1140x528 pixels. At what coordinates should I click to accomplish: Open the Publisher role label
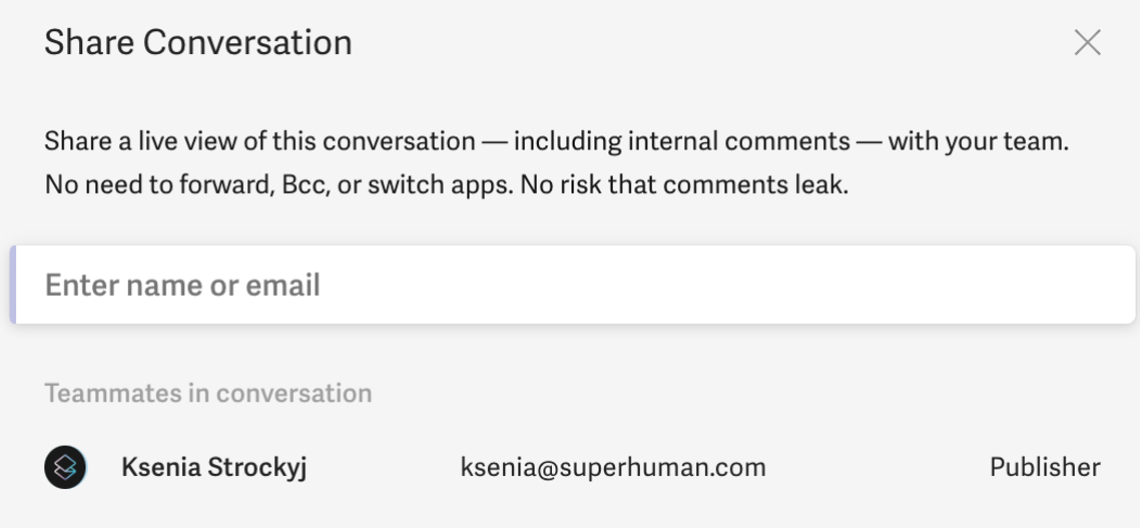point(1045,468)
